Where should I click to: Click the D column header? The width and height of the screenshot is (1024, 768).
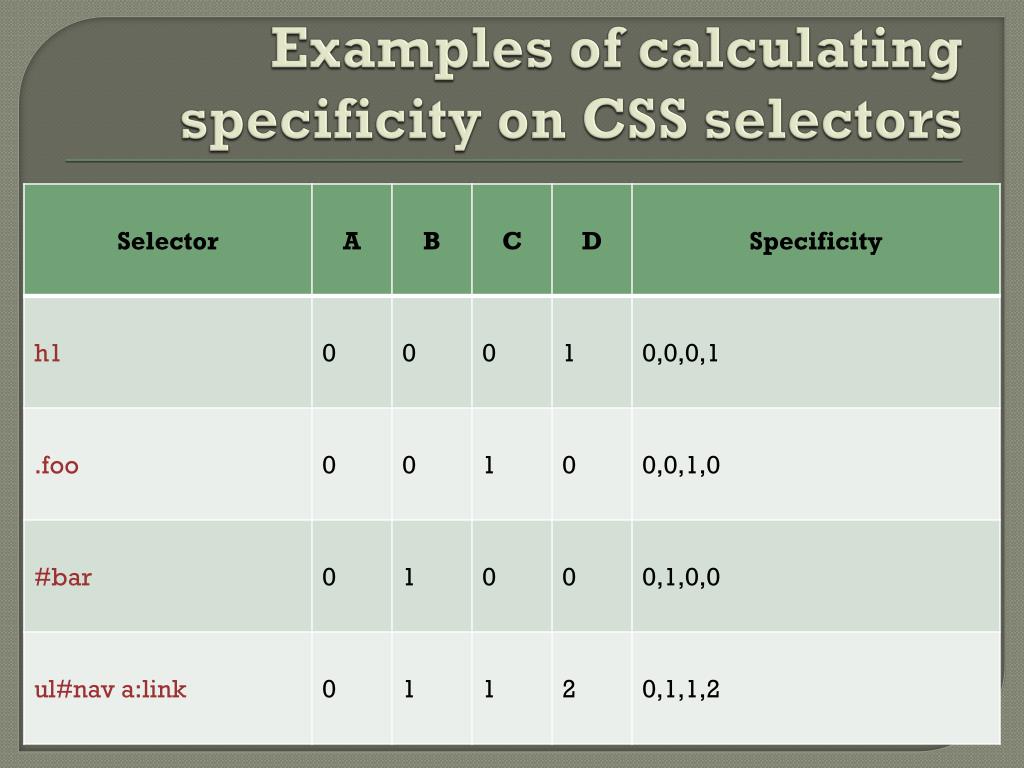pos(592,240)
